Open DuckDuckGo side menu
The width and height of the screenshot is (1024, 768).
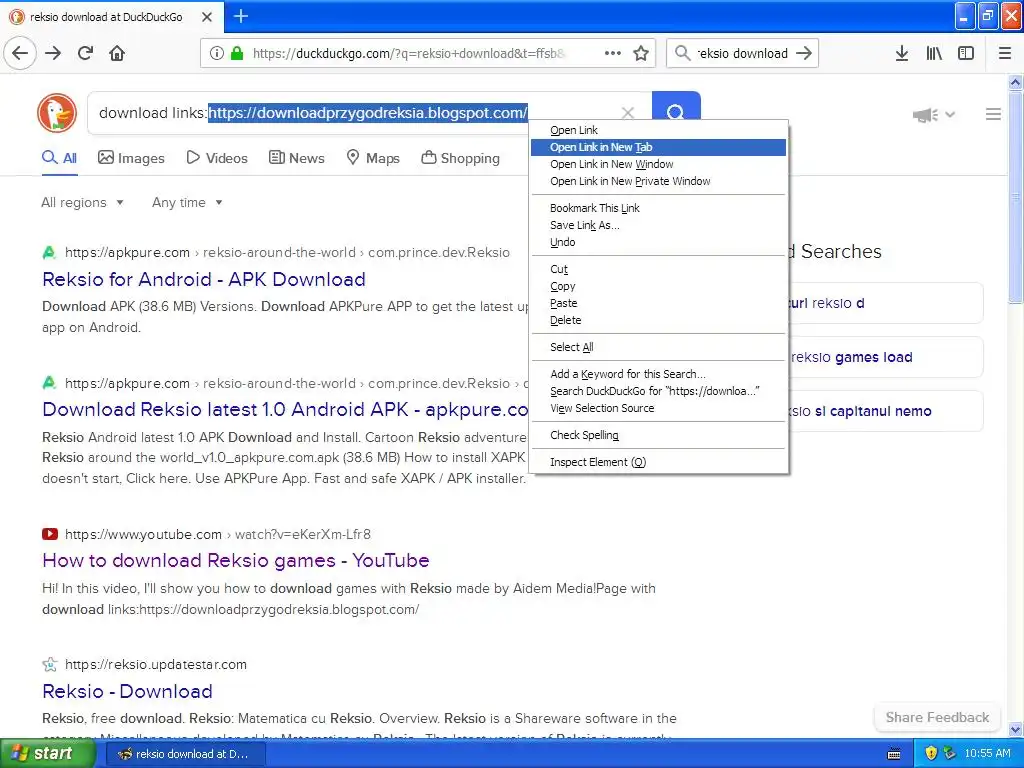[x=993, y=114]
